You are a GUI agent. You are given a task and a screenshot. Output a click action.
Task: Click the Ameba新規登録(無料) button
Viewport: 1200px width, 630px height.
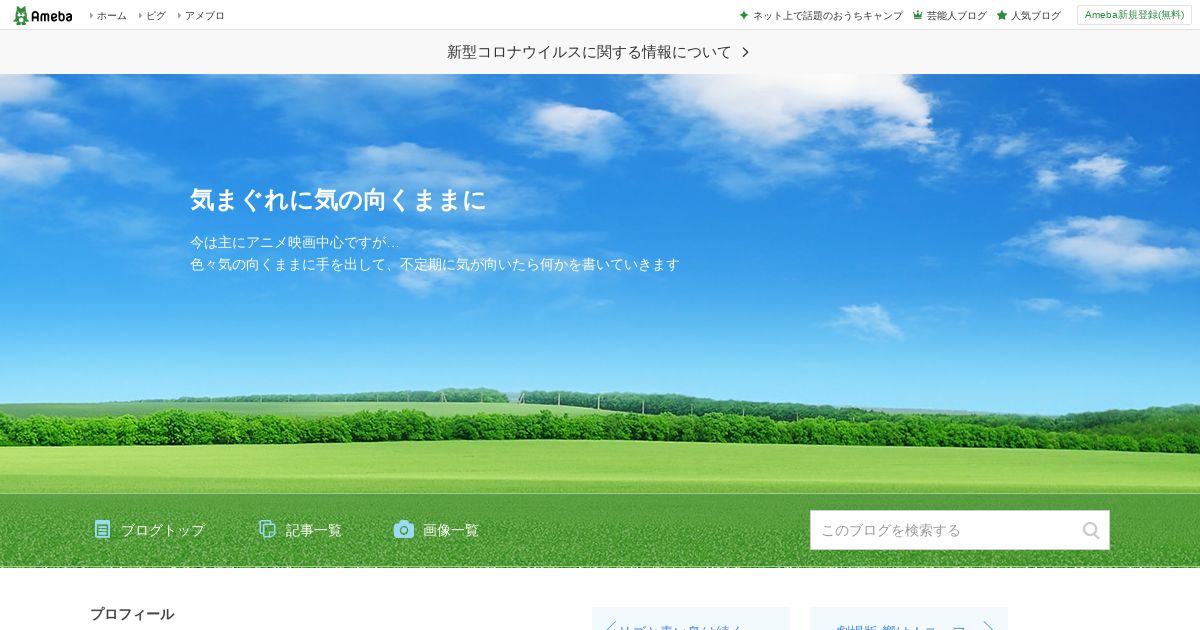(x=1134, y=15)
